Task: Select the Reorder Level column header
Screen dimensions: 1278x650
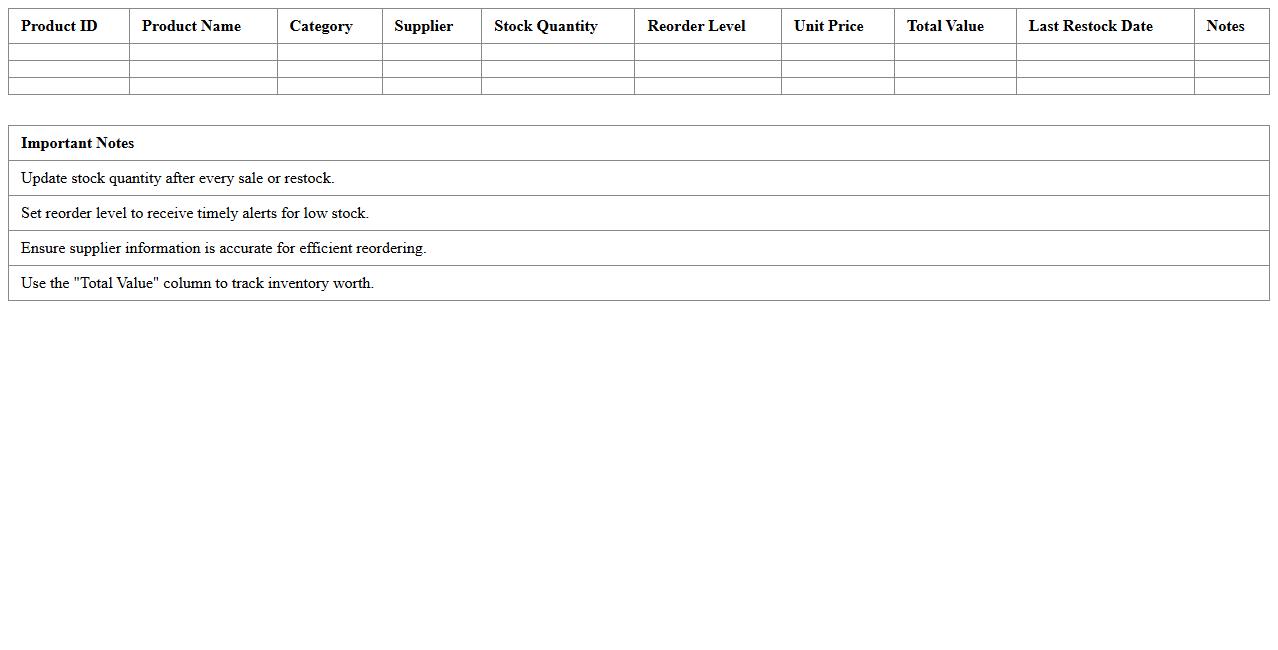Action: 696,26
